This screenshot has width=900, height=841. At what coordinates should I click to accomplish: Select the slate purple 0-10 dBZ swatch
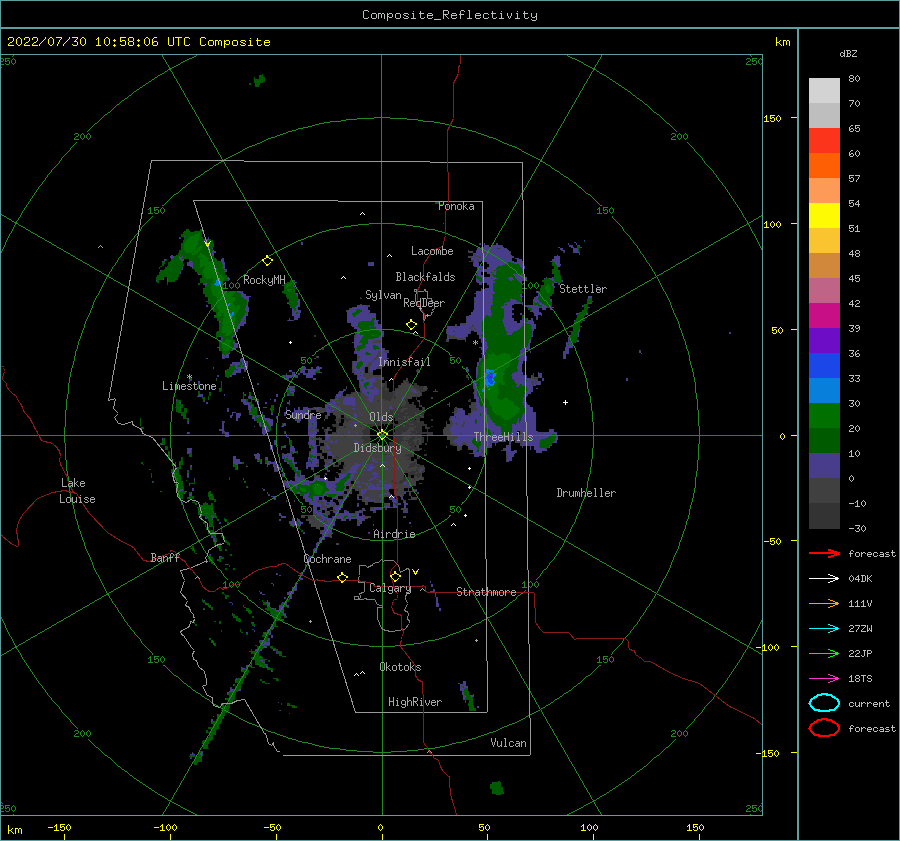[824, 466]
